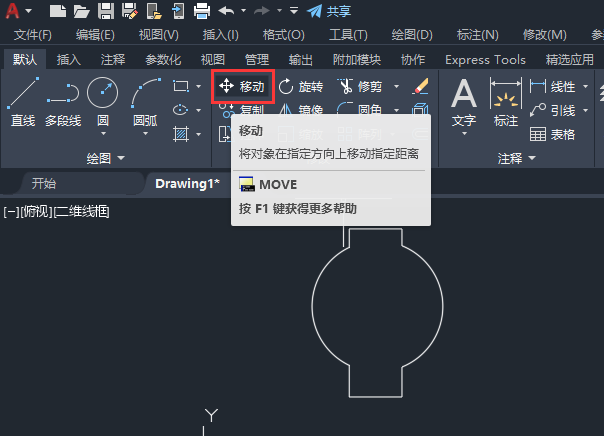Plot the drawing with the printer icon
Image resolution: width=604 pixels, height=436 pixels.
coord(202,11)
